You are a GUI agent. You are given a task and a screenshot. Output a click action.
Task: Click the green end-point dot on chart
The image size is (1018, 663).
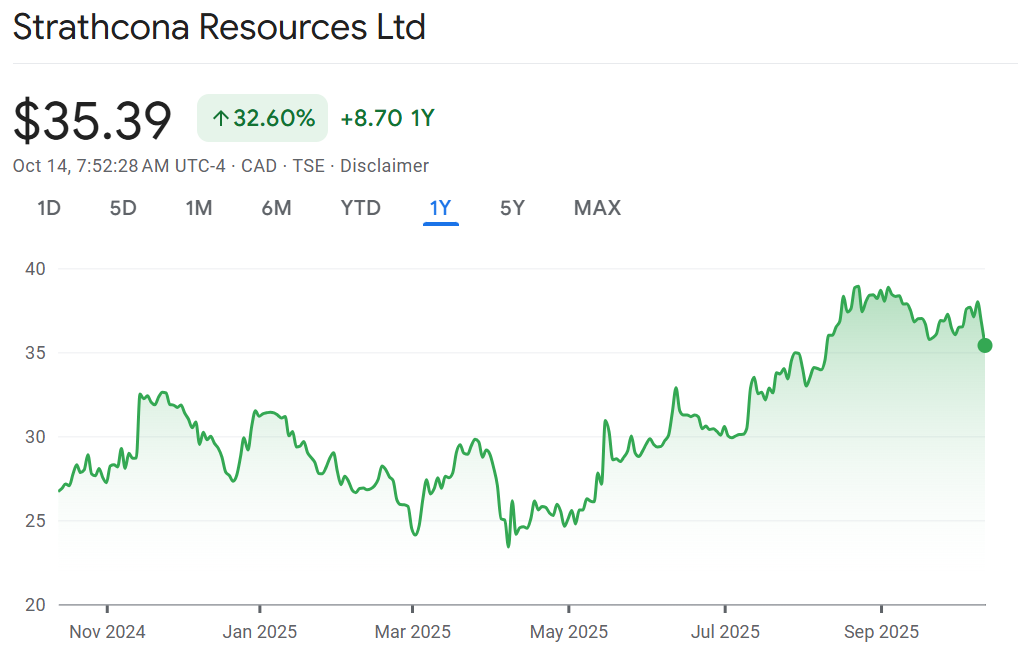pos(984,346)
